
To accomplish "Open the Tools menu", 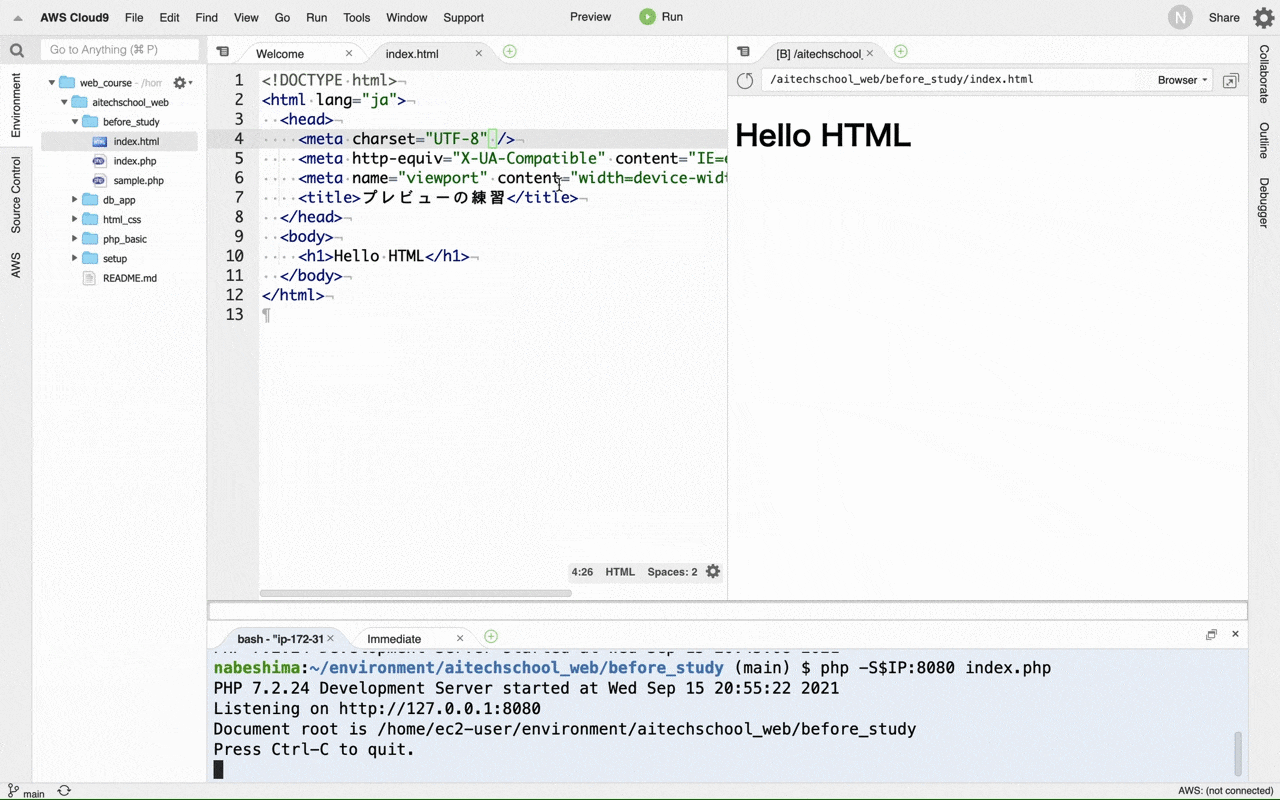I will coord(356,18).
